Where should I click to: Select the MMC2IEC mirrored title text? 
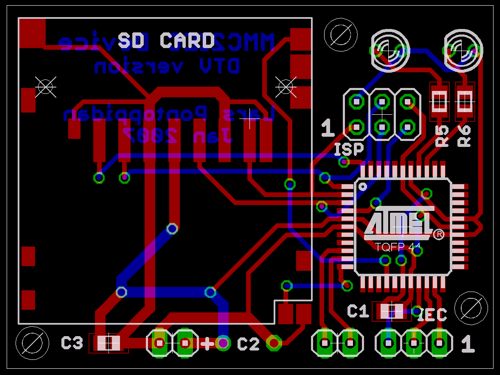point(222,42)
